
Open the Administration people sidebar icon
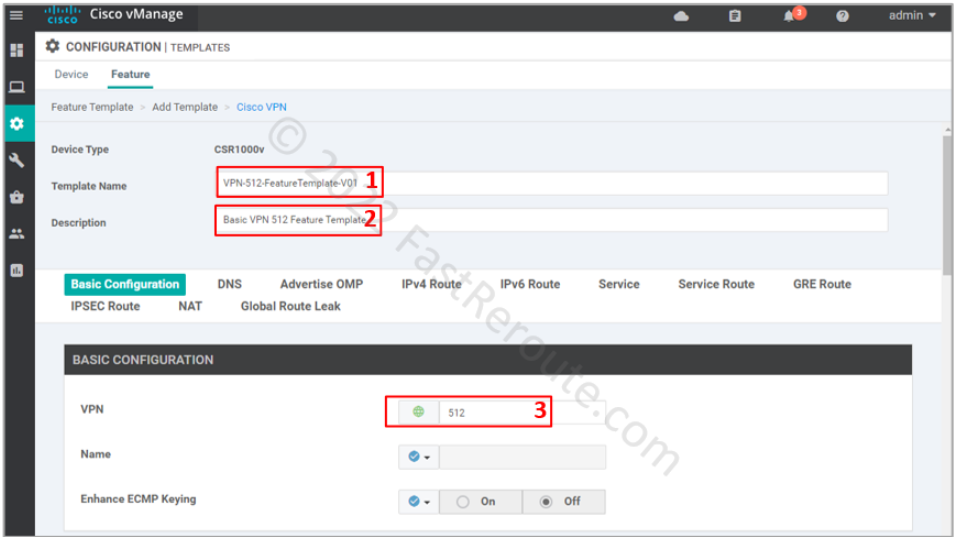tap(17, 234)
